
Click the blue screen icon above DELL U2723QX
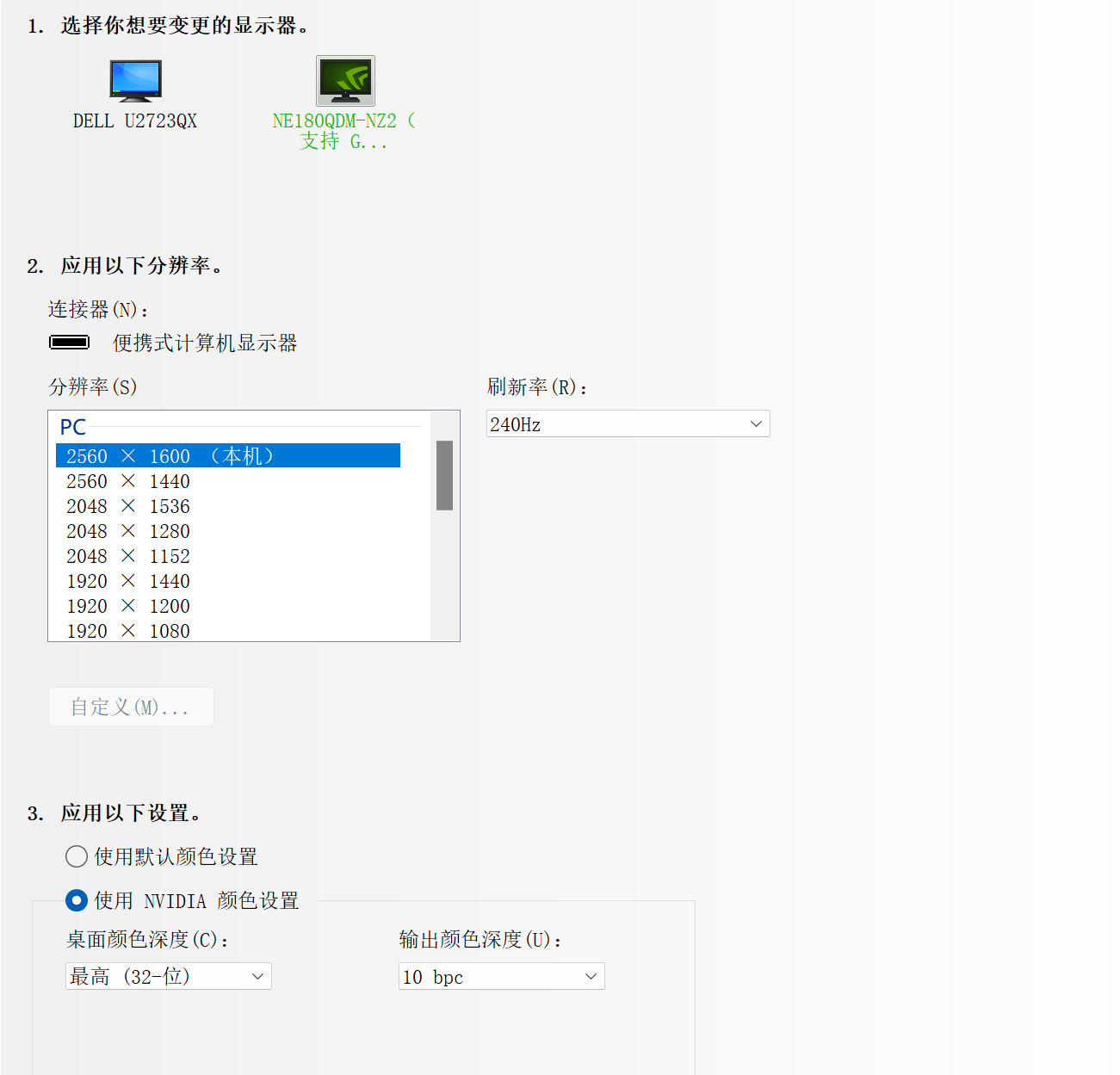134,79
